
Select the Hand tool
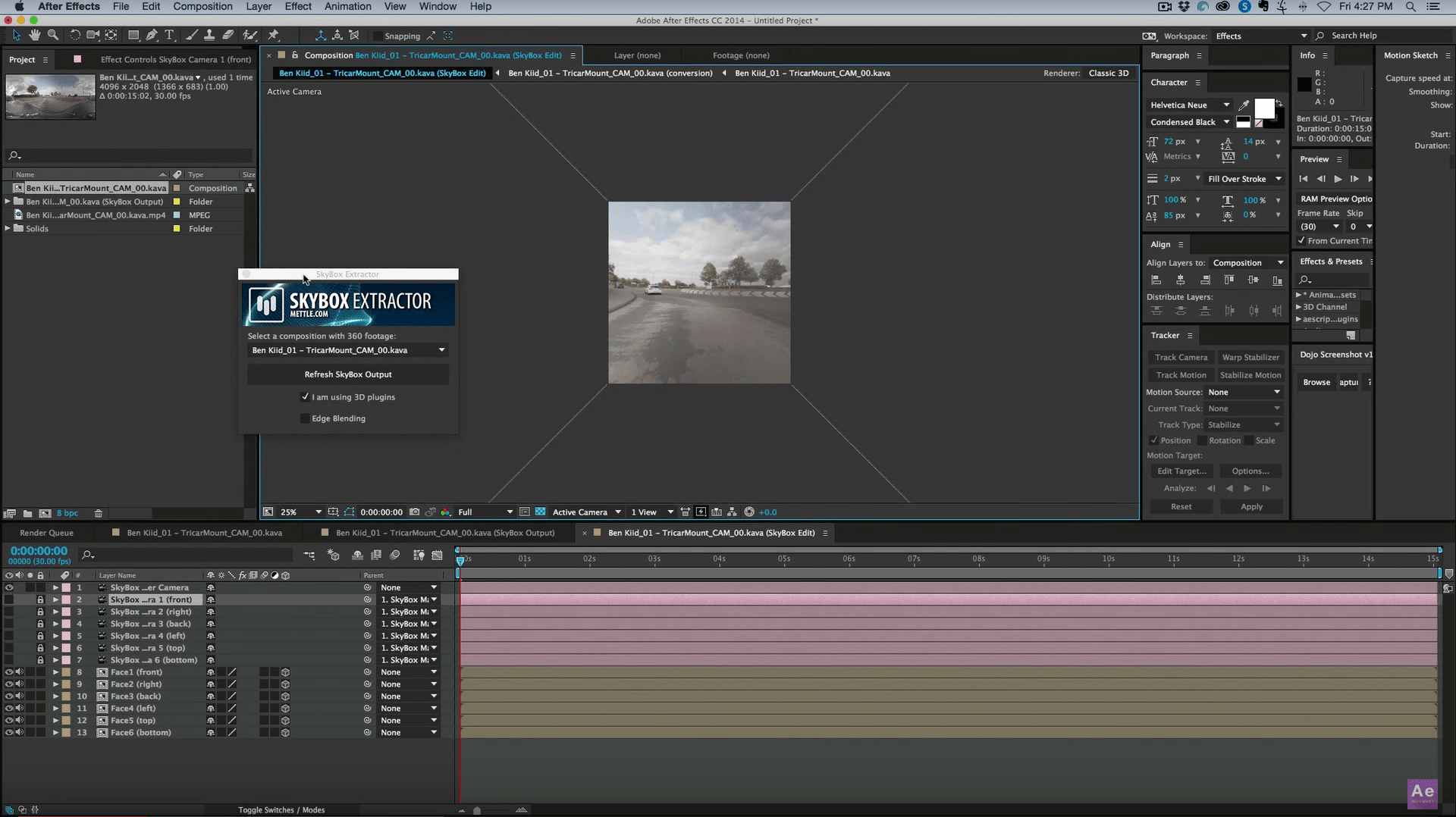[x=35, y=35]
